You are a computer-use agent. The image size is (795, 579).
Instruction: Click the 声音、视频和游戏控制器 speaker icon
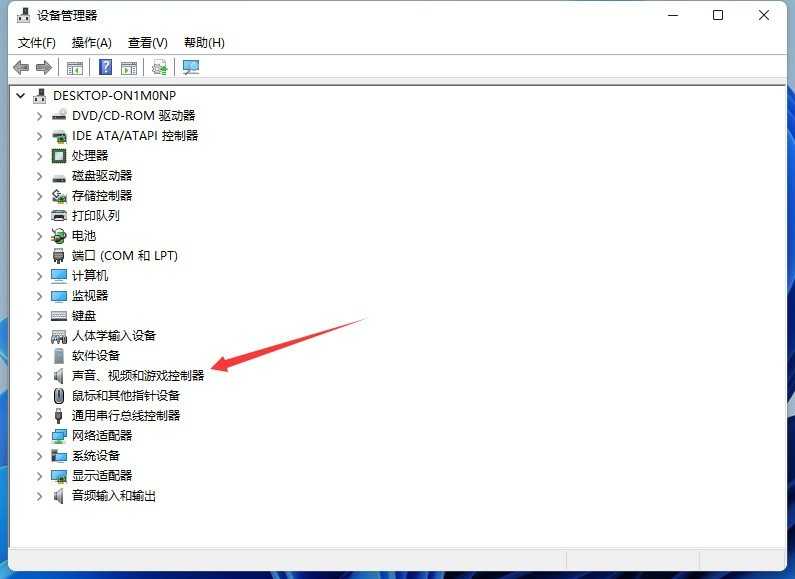59,376
